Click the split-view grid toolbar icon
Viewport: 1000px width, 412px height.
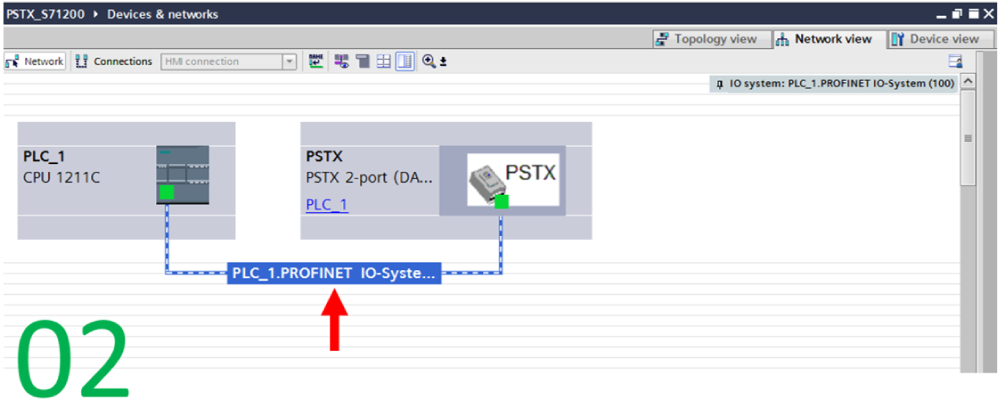coord(383,61)
